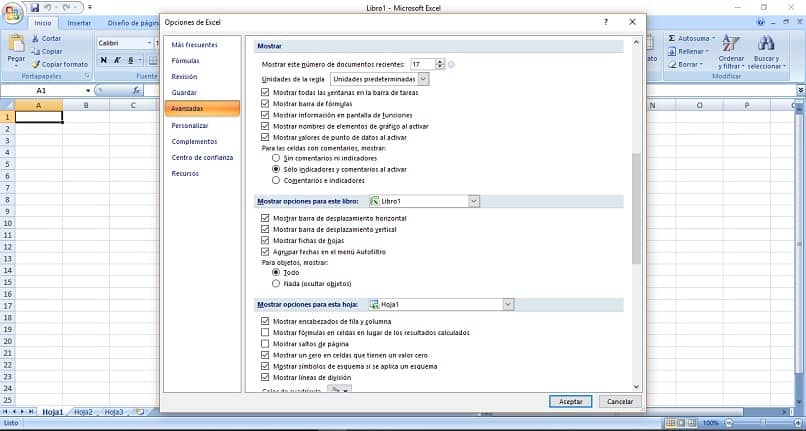Open Color de cuadrícula dropdown arrow
The image size is (806, 431).
[346, 391]
